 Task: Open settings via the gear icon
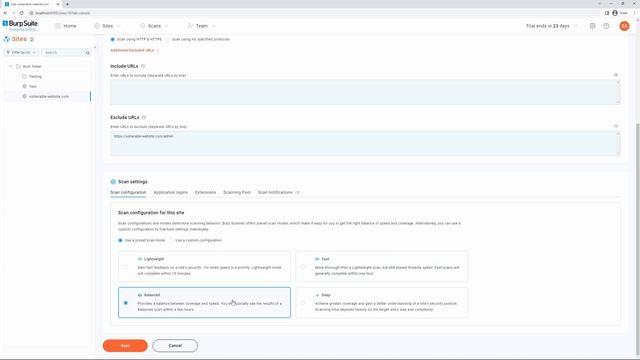[592, 26]
